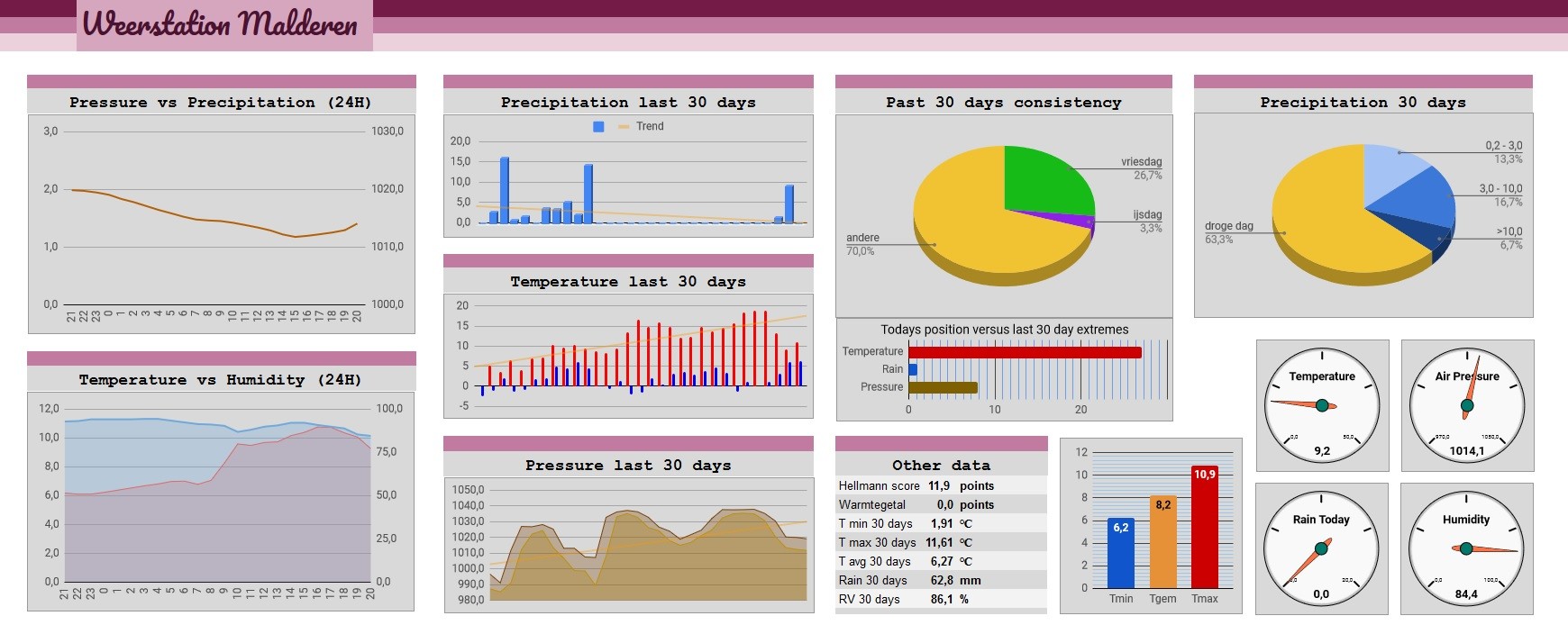Click the red Tmax bar
This screenshot has height=634, width=1568.
point(1205,527)
